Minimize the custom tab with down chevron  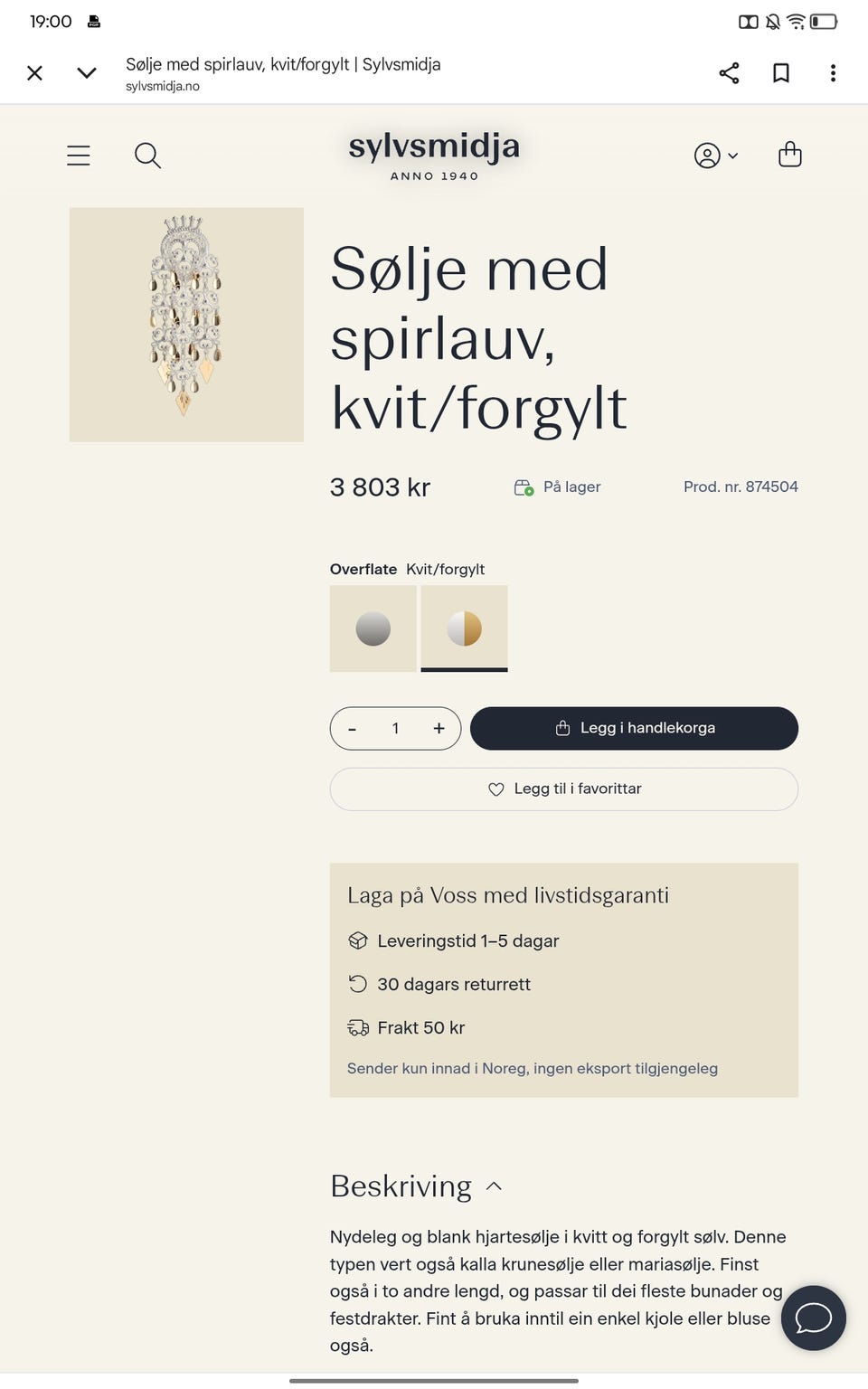87,73
